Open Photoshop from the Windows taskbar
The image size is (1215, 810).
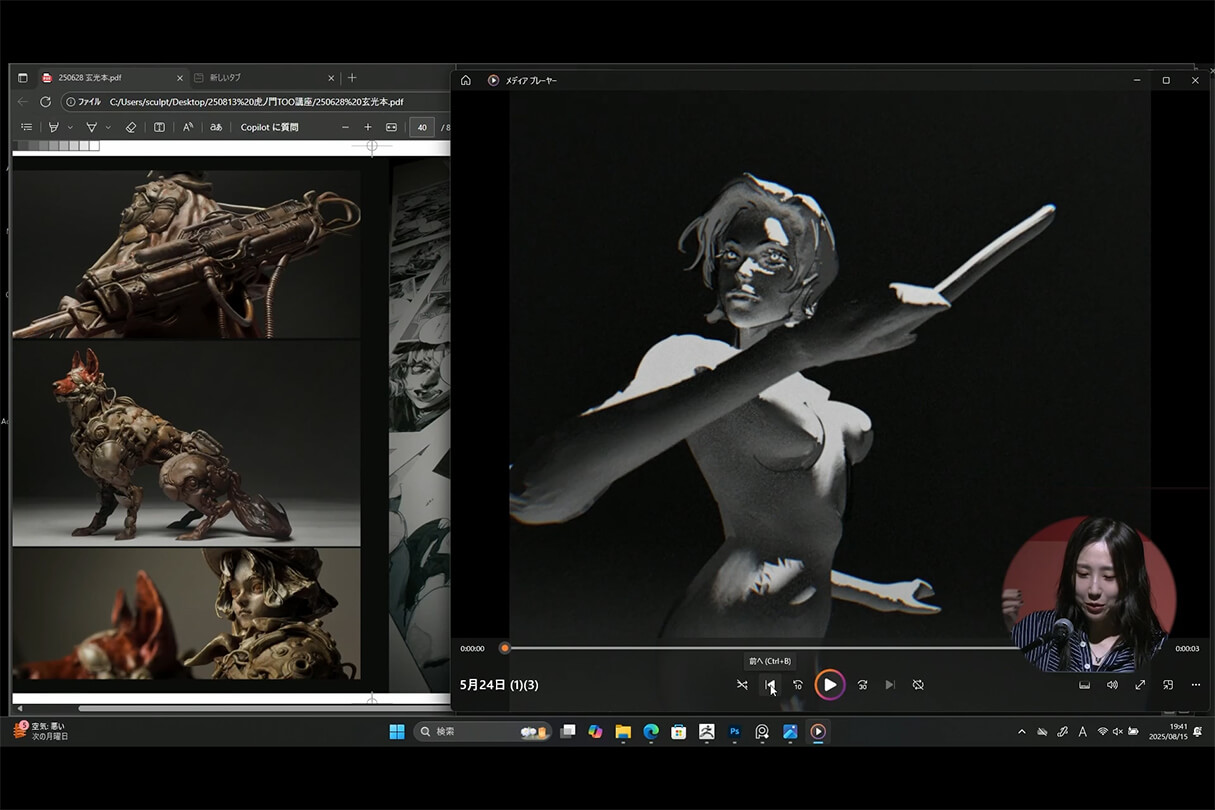coord(734,732)
